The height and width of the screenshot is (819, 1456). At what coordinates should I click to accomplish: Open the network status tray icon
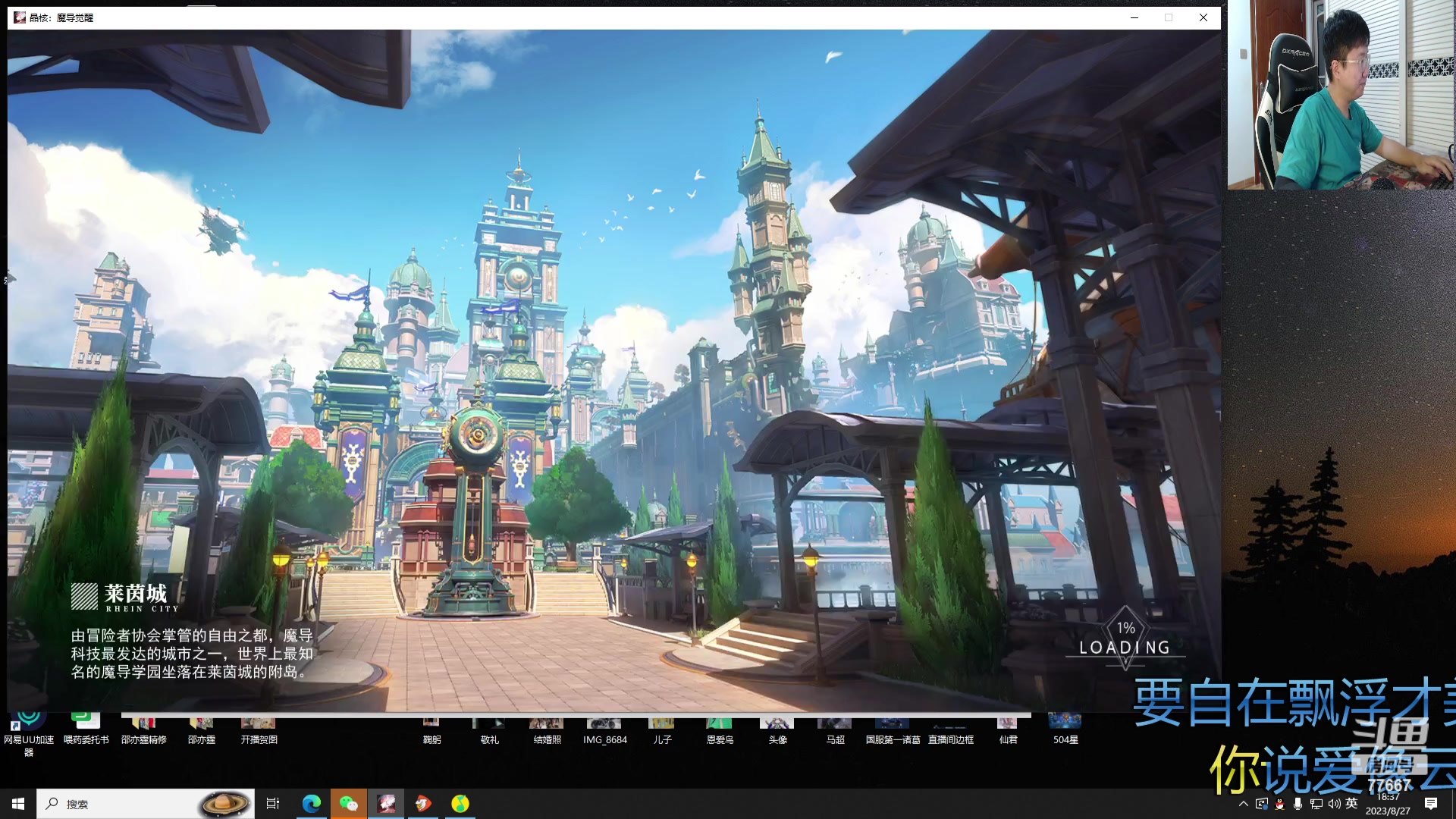(1316, 804)
